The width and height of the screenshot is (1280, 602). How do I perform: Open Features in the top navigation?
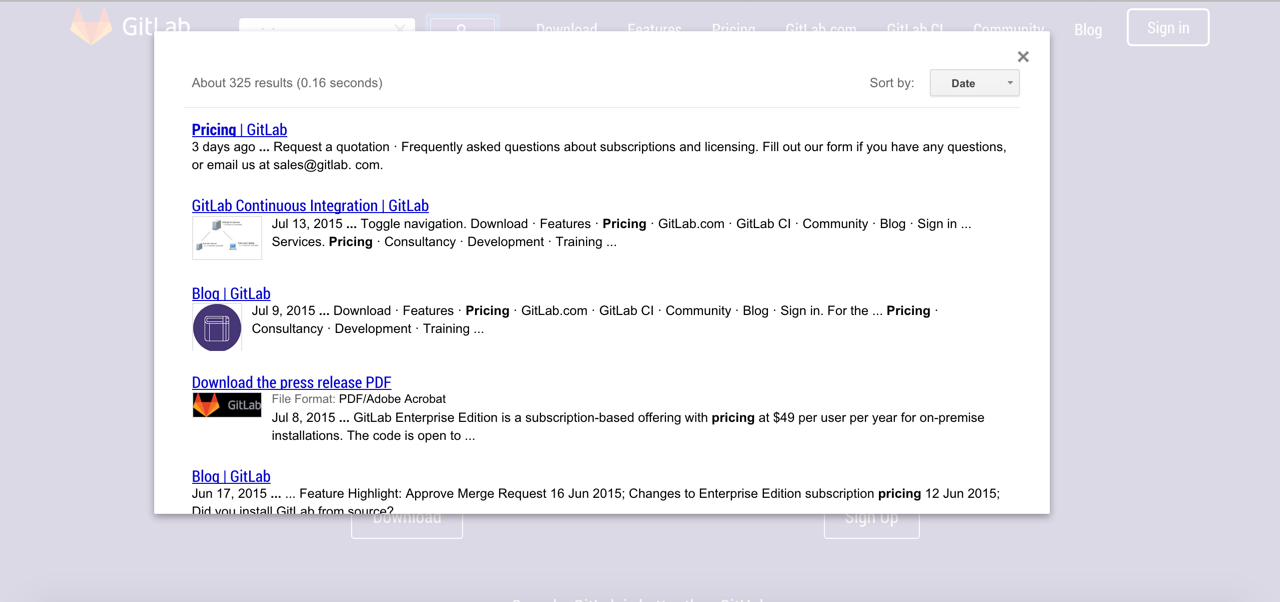pos(654,28)
